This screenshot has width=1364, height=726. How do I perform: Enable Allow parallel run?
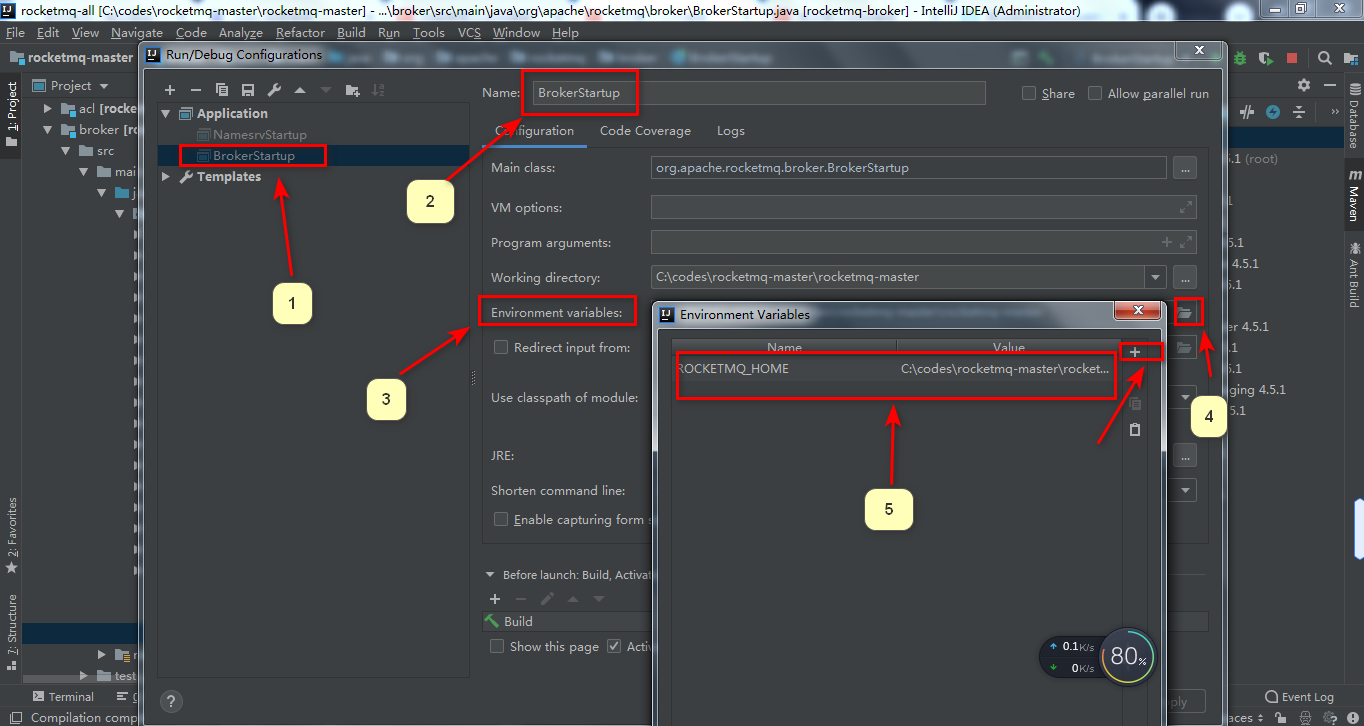tap(1095, 93)
